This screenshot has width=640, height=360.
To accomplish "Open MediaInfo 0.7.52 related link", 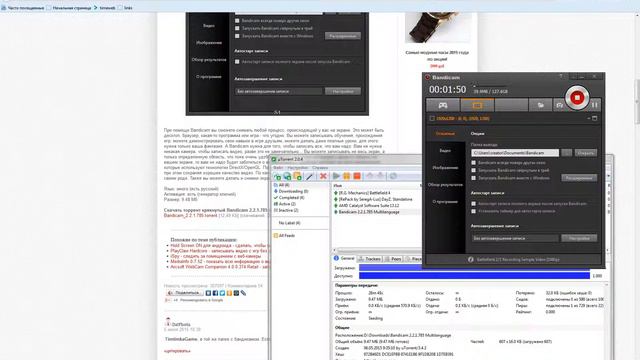I will 220,262.
